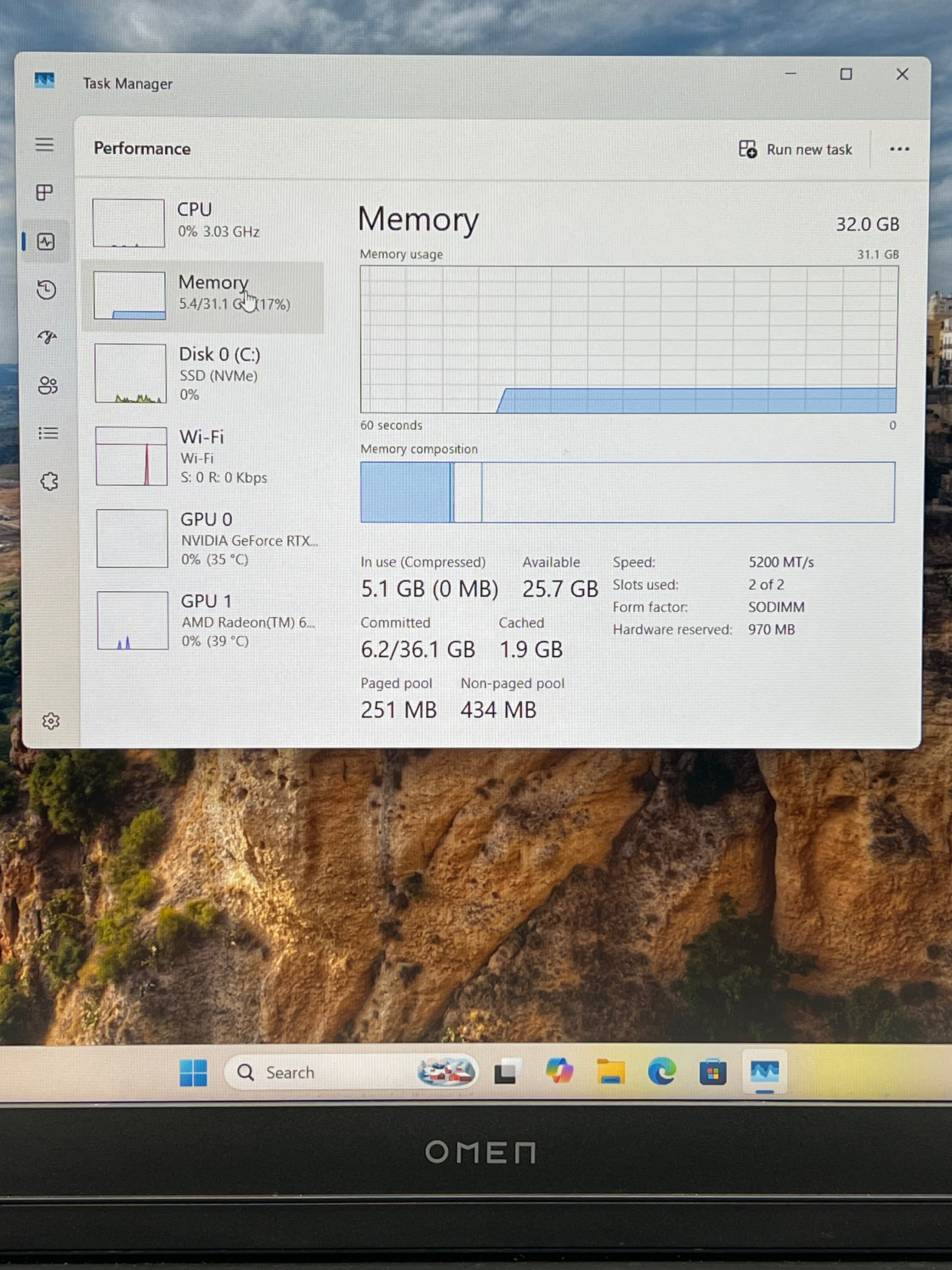Click the Wi-Fi mini graph thumbnail
Image resolution: width=952 pixels, height=1270 pixels.
pyautogui.click(x=131, y=456)
